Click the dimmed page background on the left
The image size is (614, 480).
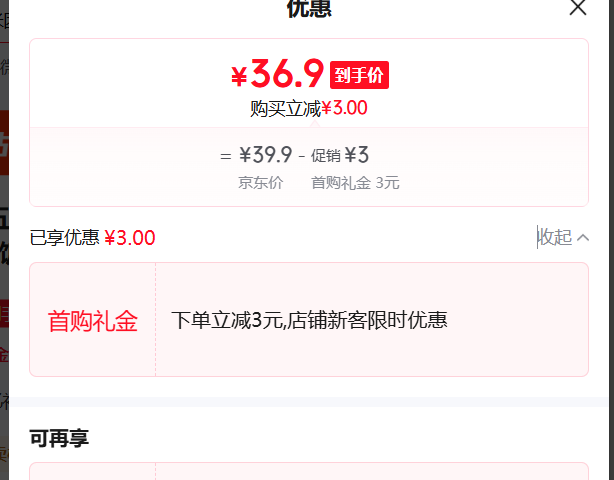point(4,240)
